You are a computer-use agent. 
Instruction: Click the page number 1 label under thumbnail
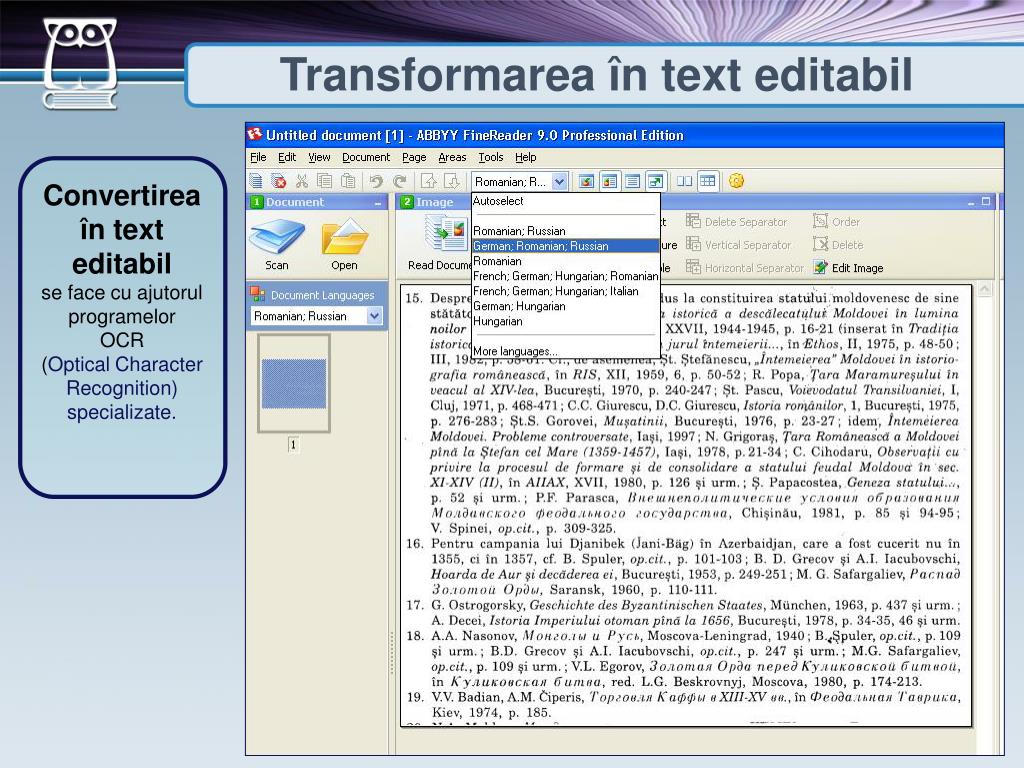point(293,445)
